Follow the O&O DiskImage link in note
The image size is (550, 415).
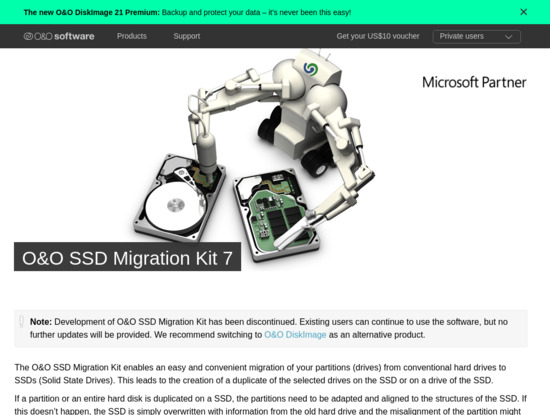[x=295, y=335]
